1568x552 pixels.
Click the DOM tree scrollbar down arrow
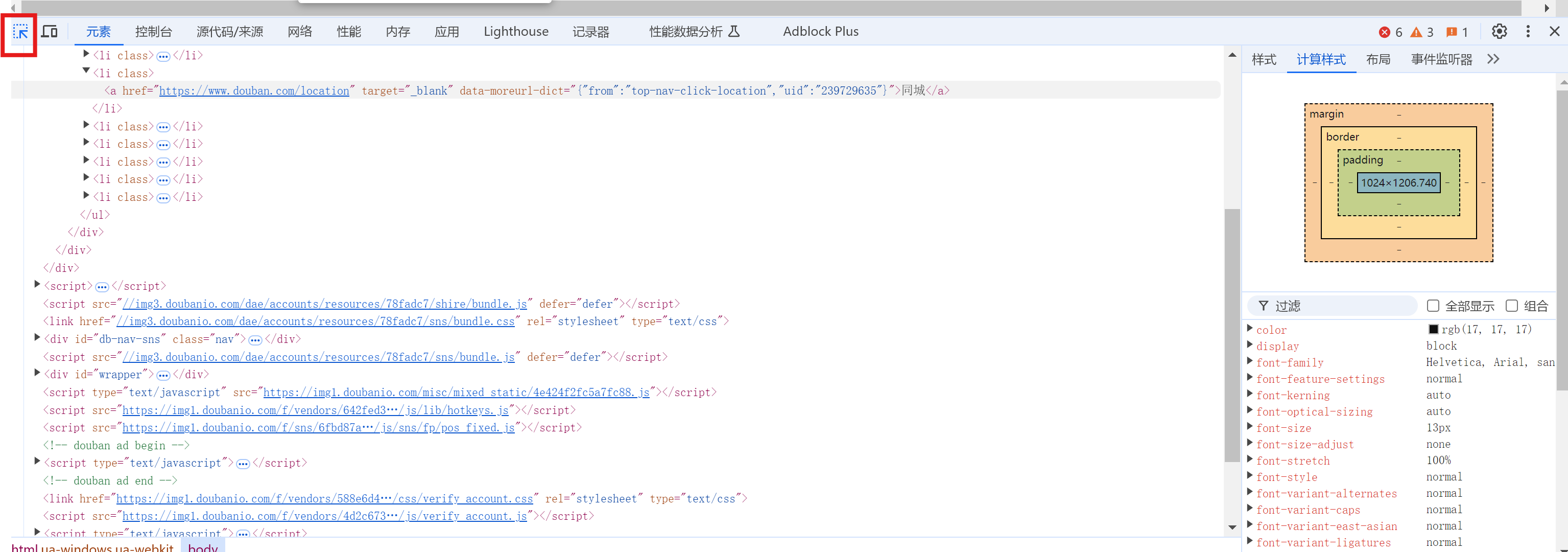click(1232, 527)
